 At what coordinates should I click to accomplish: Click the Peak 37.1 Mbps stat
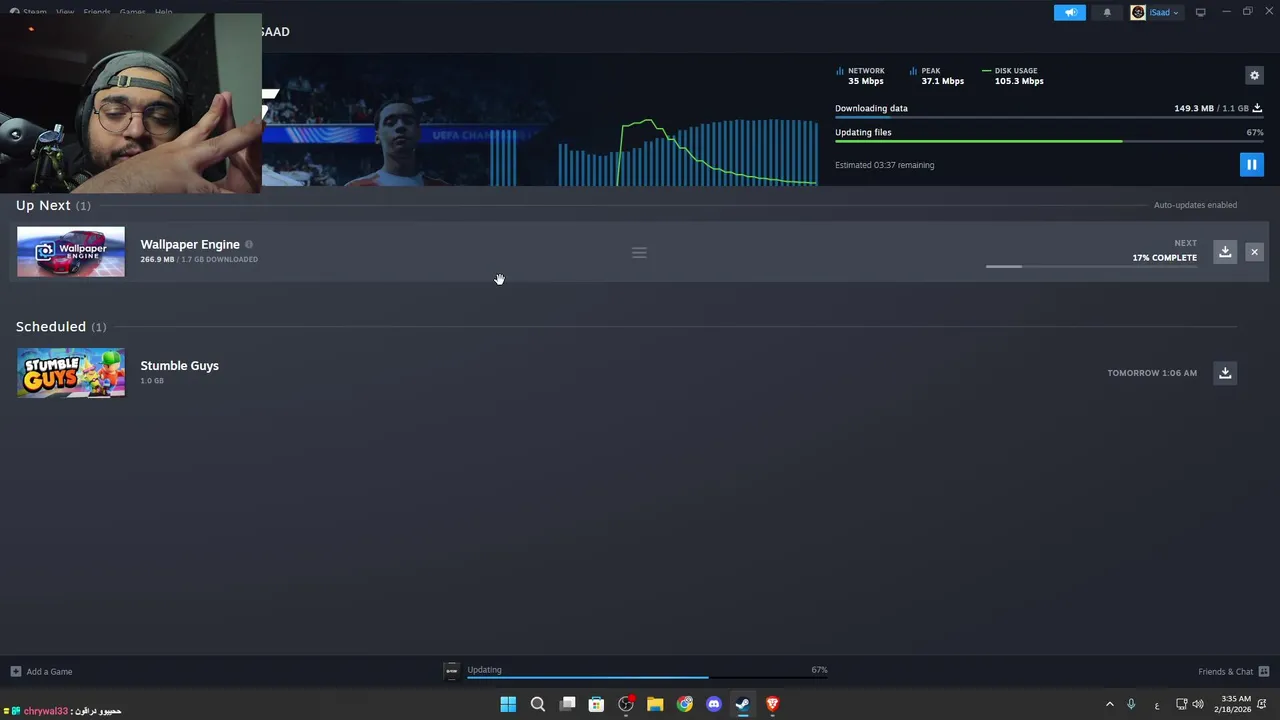[937, 76]
